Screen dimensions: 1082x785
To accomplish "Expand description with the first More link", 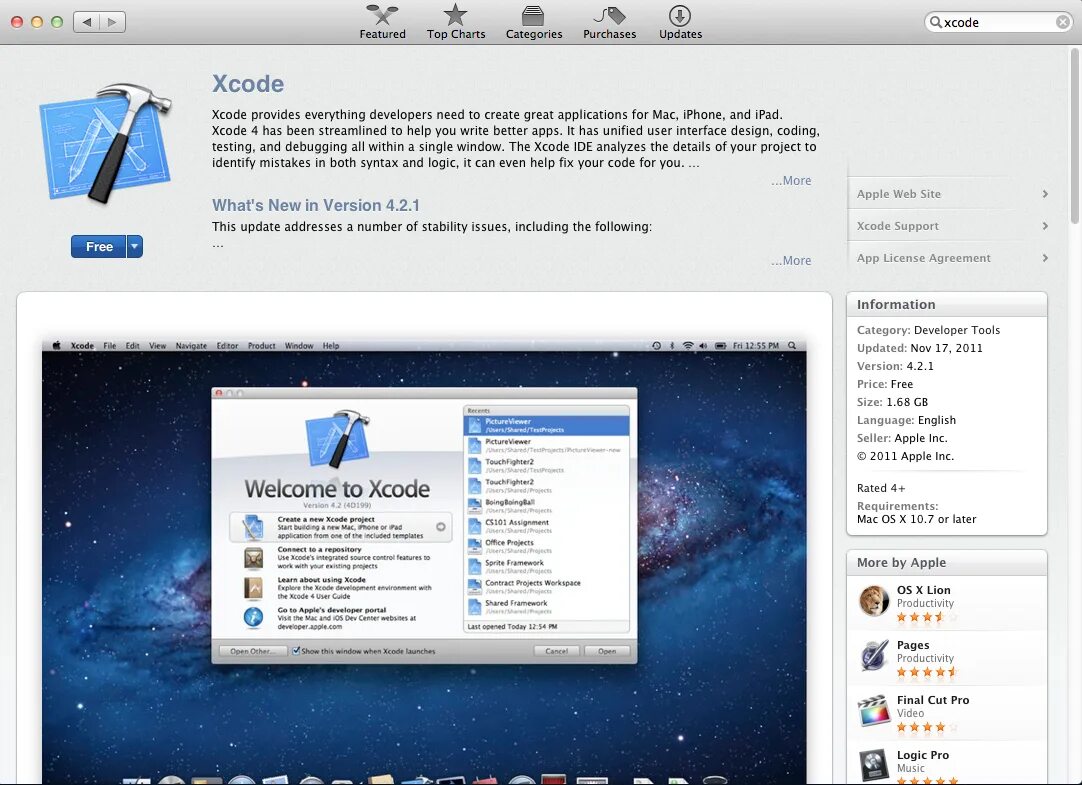I will click(x=791, y=181).
